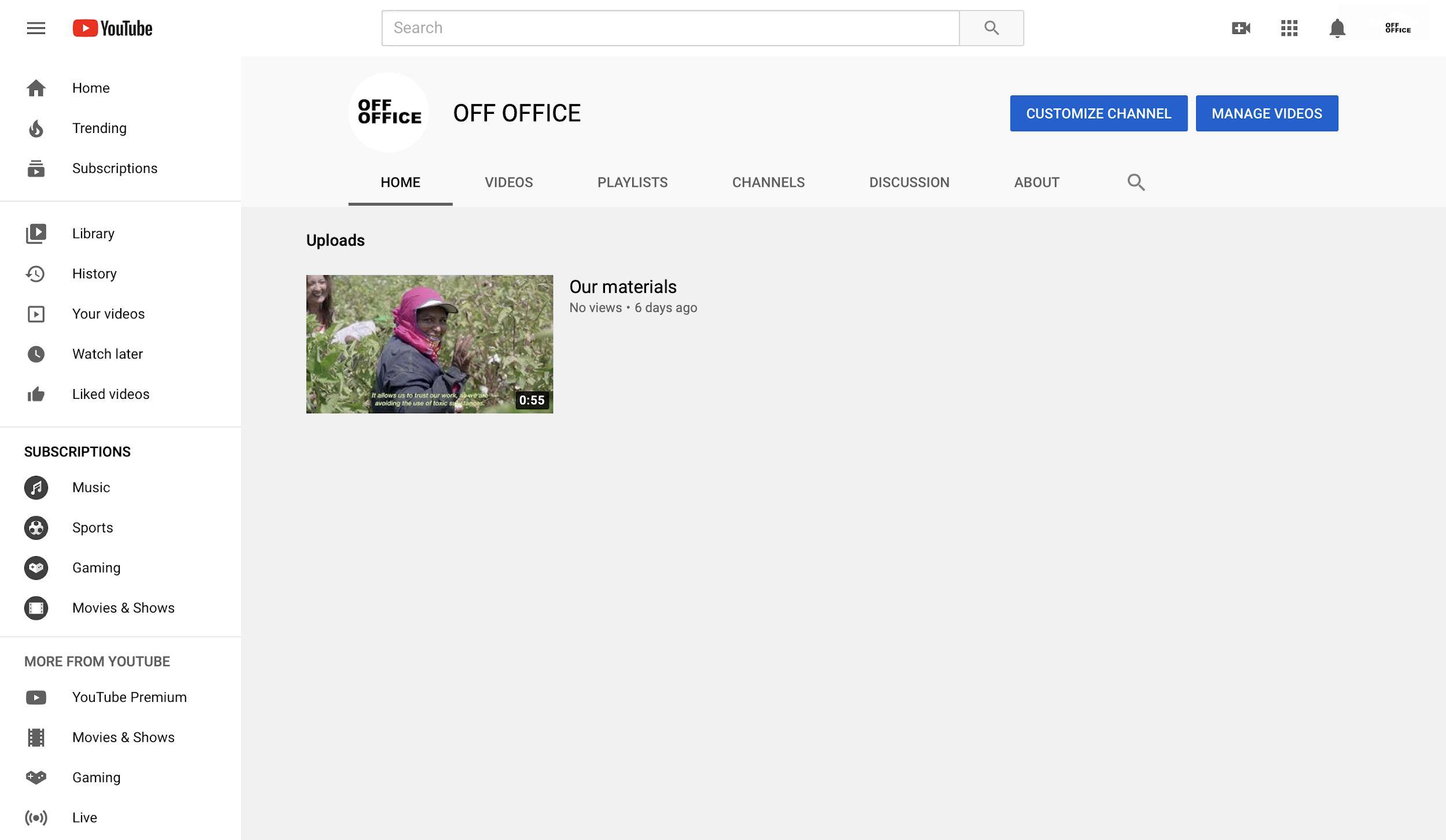Image resolution: width=1446 pixels, height=840 pixels.
Task: Open the 'Our materials' video title
Action: (622, 287)
